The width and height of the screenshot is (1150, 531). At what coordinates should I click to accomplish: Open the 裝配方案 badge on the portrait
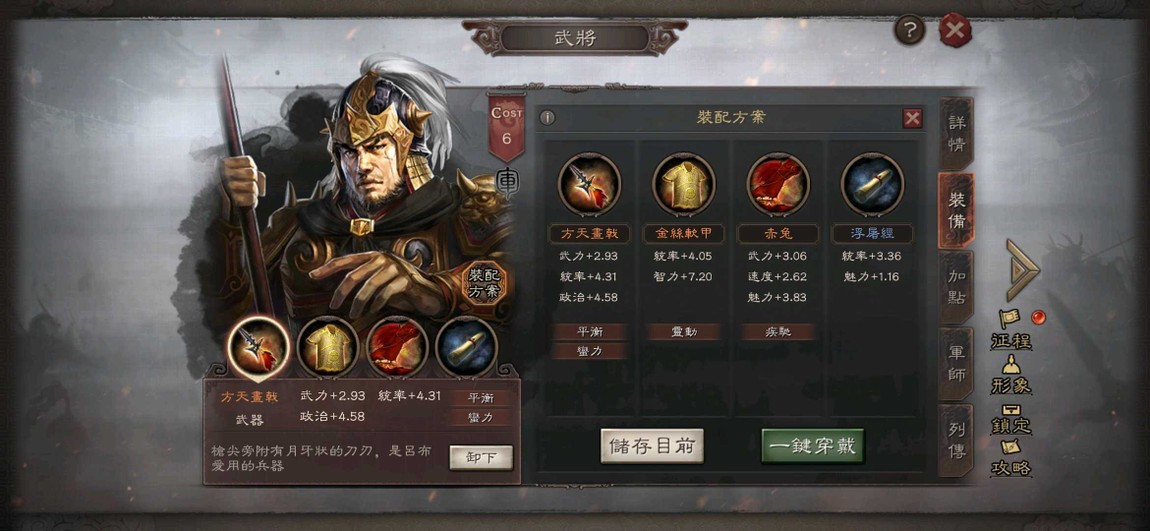click(x=485, y=282)
